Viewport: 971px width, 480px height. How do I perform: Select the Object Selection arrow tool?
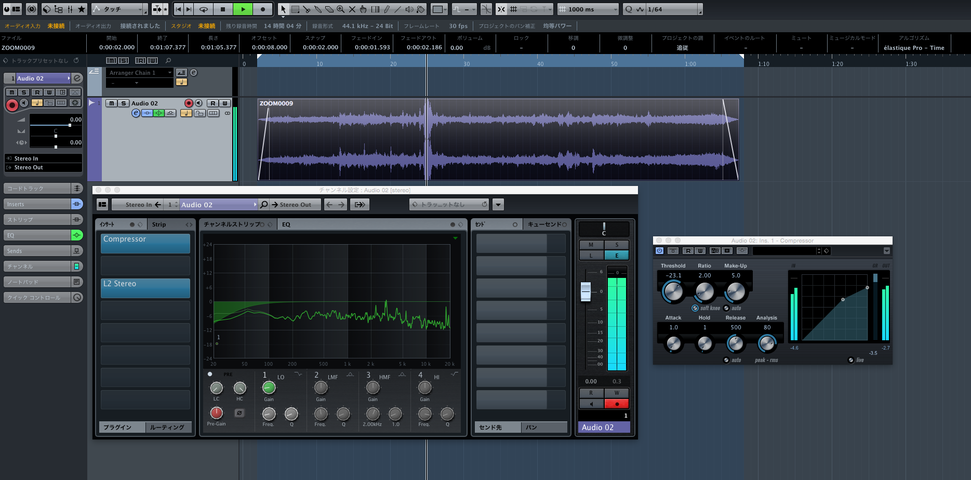coord(283,9)
